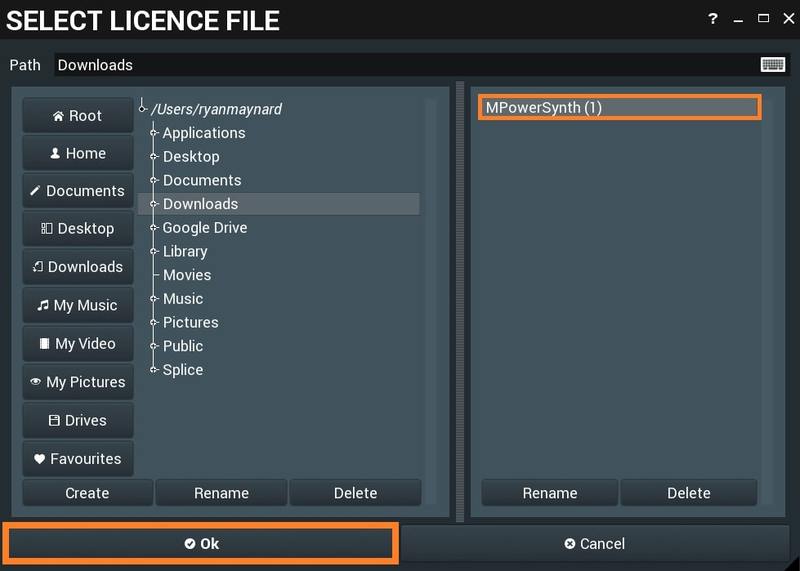Image resolution: width=800 pixels, height=571 pixels.
Task: Go to Root location shortcut
Action: click(77, 116)
